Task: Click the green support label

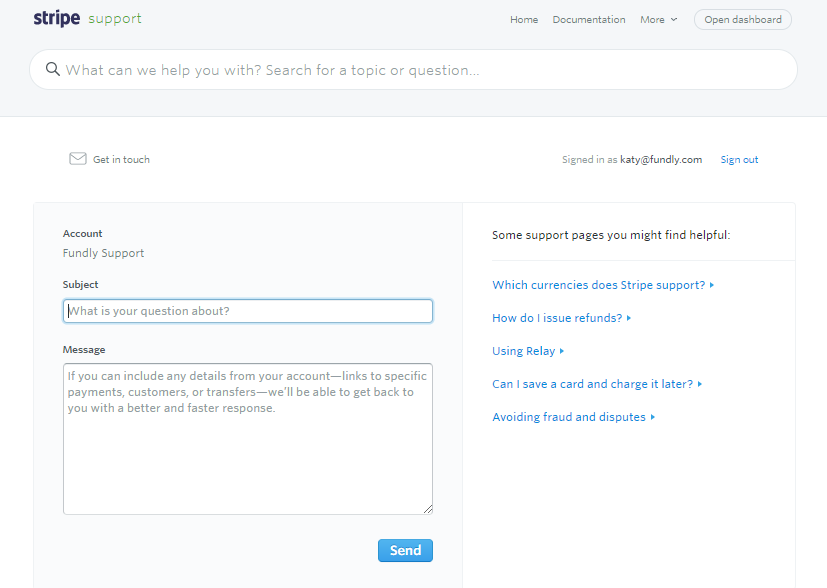Action: (115, 19)
